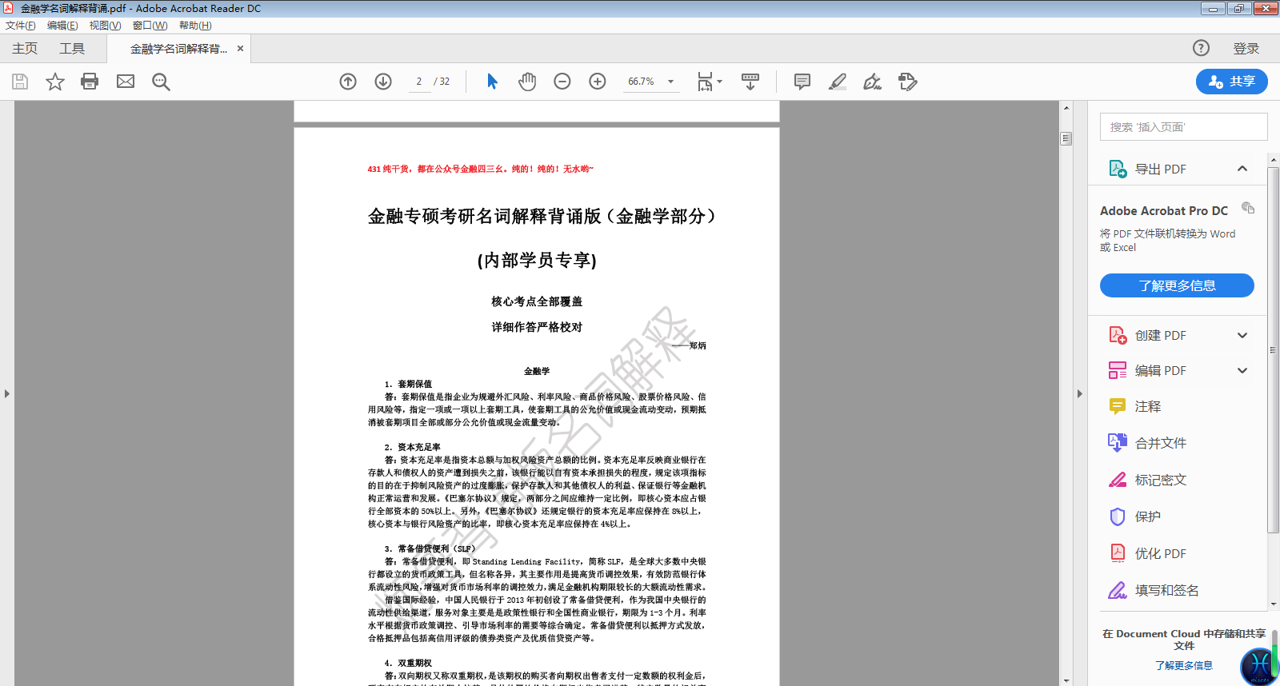Expand the 编辑 PDF chevron
The width and height of the screenshot is (1280, 686).
tap(1242, 370)
